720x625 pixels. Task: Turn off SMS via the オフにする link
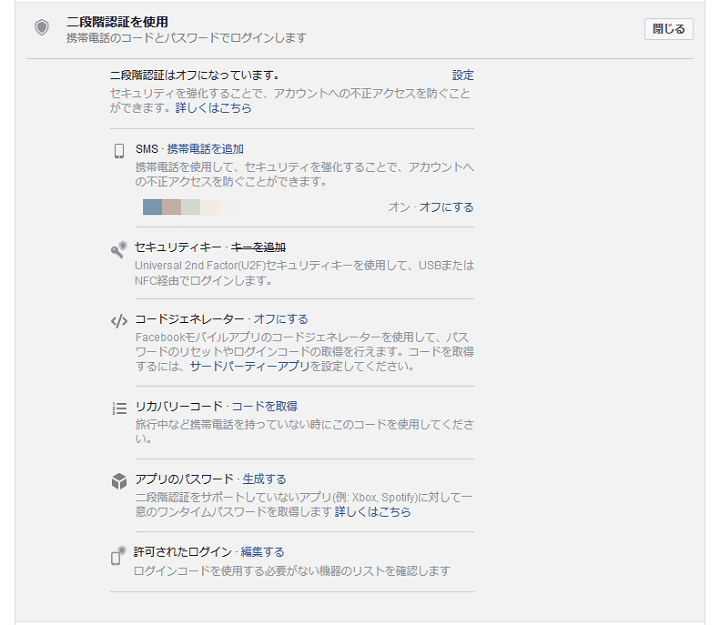(x=446, y=208)
